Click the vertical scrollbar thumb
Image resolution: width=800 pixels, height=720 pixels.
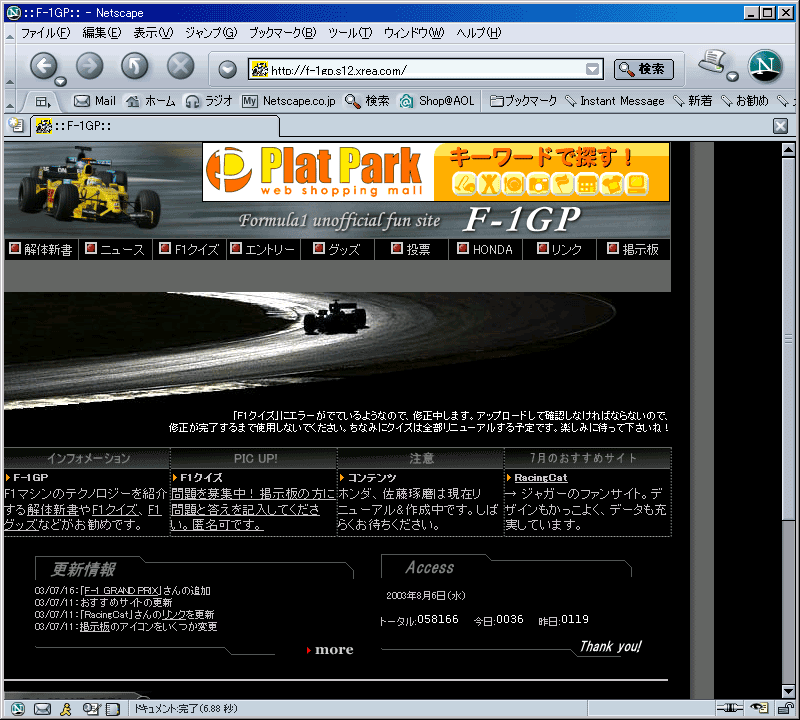[x=788, y=339]
